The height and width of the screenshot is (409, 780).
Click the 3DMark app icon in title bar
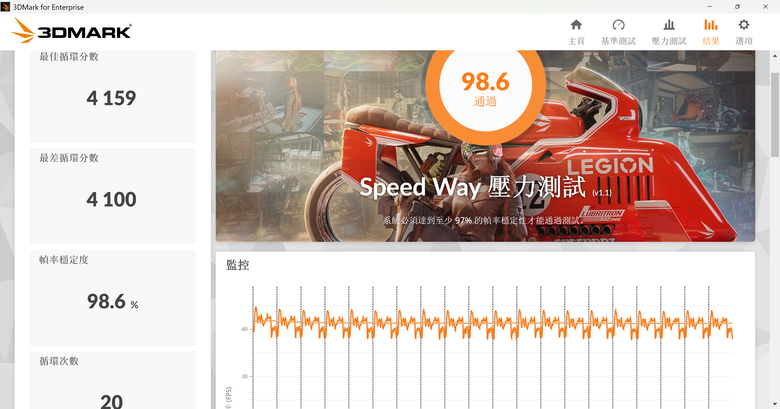pos(5,6)
